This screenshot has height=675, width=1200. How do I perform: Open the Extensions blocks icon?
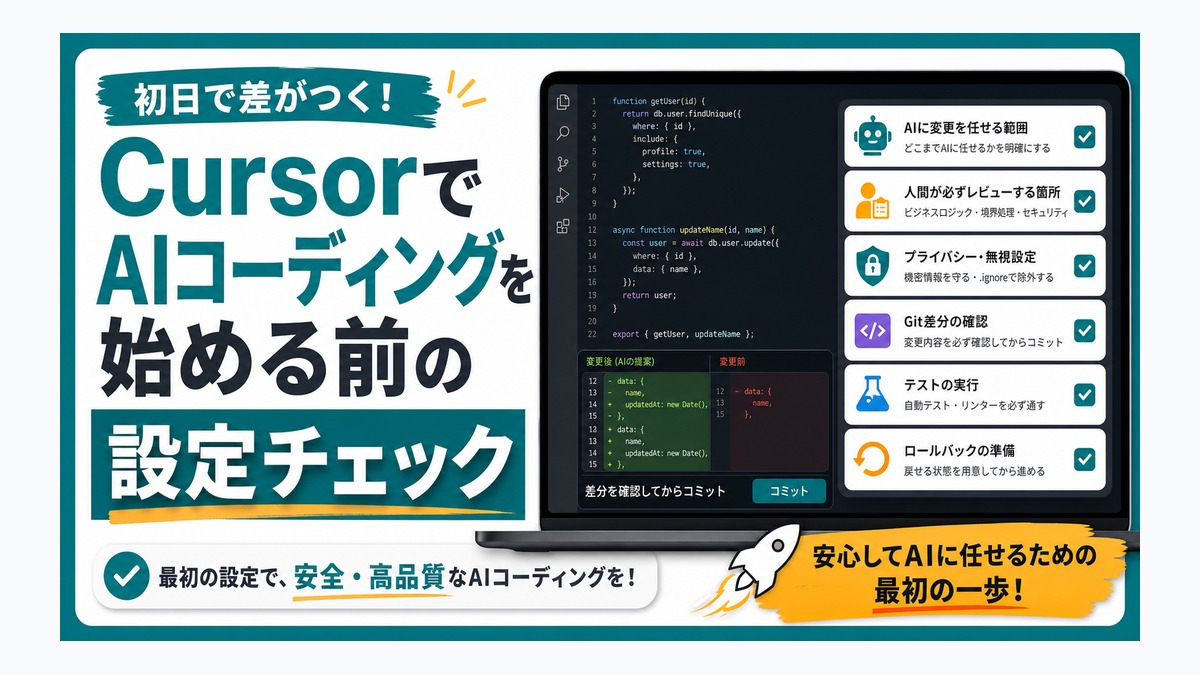coord(563,226)
